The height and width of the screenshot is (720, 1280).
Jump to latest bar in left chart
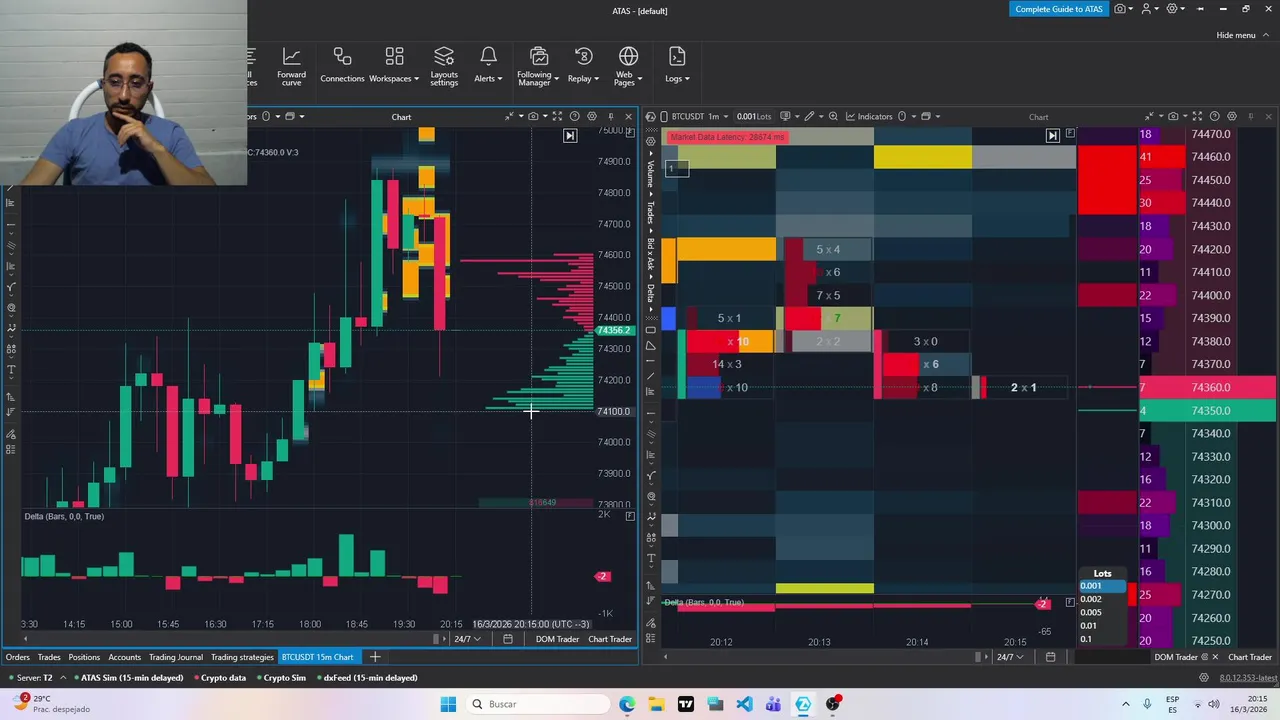570,136
